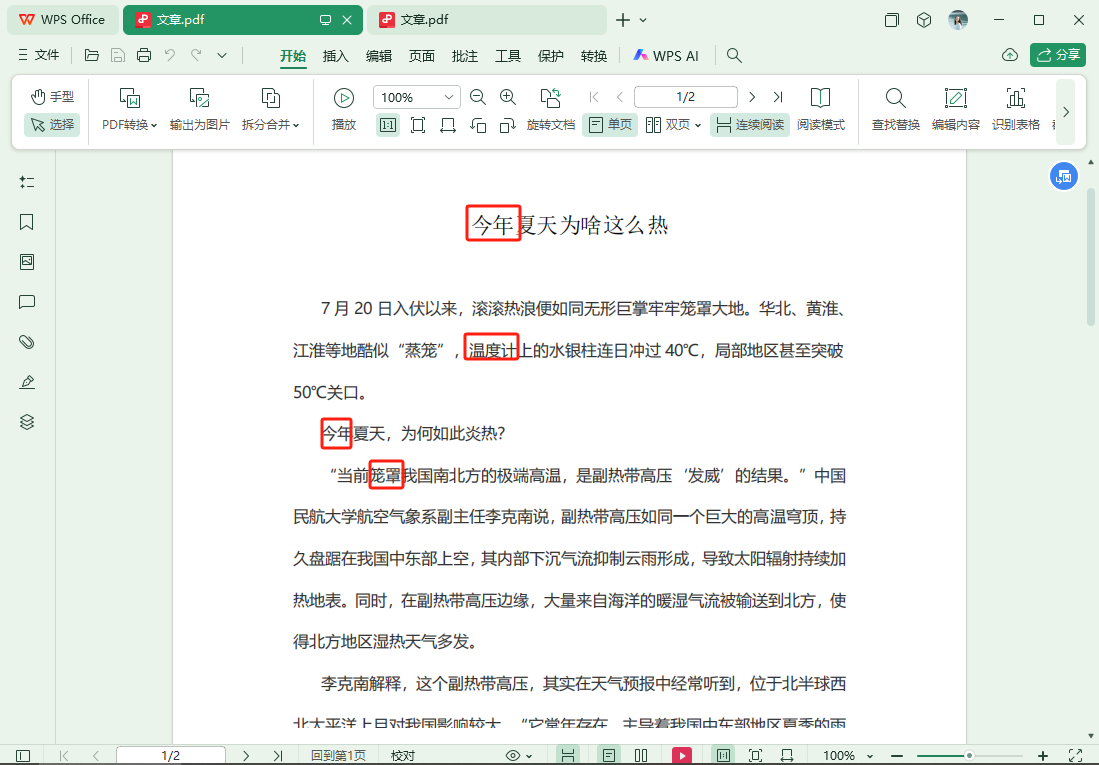The image size is (1099, 765).
Task: Click the green 分享 share button
Action: [1058, 55]
